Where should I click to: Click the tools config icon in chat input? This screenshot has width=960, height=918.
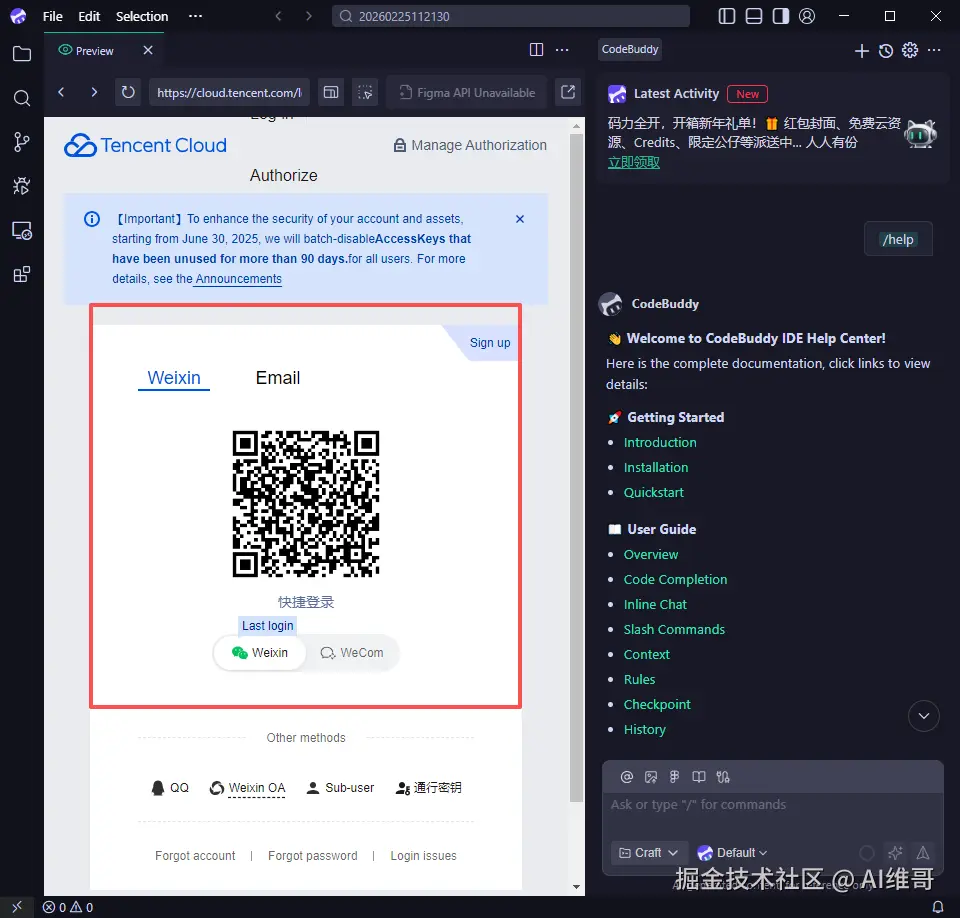pos(723,777)
